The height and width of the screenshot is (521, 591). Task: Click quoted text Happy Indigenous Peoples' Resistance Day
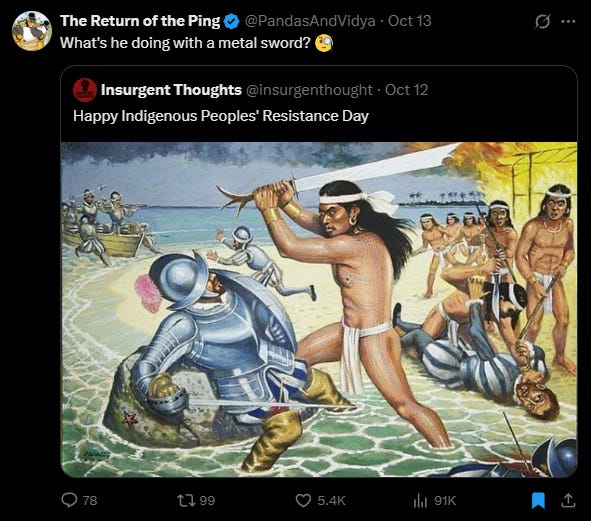point(221,116)
